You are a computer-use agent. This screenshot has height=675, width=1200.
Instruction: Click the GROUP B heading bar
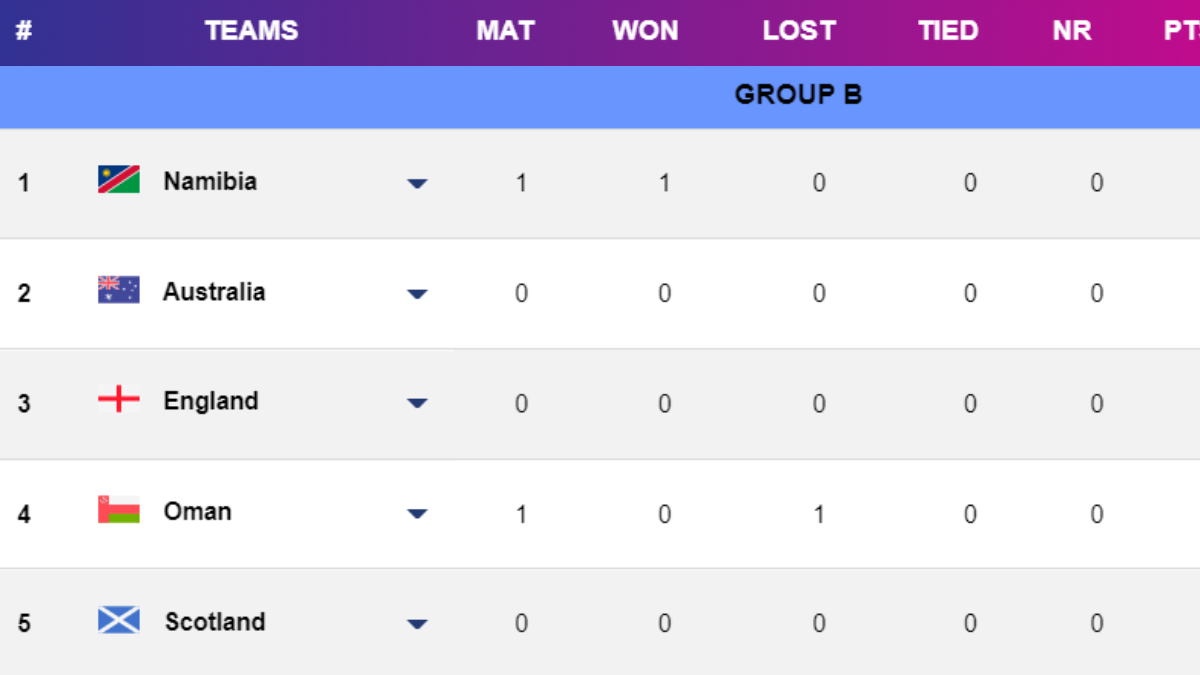[798, 95]
